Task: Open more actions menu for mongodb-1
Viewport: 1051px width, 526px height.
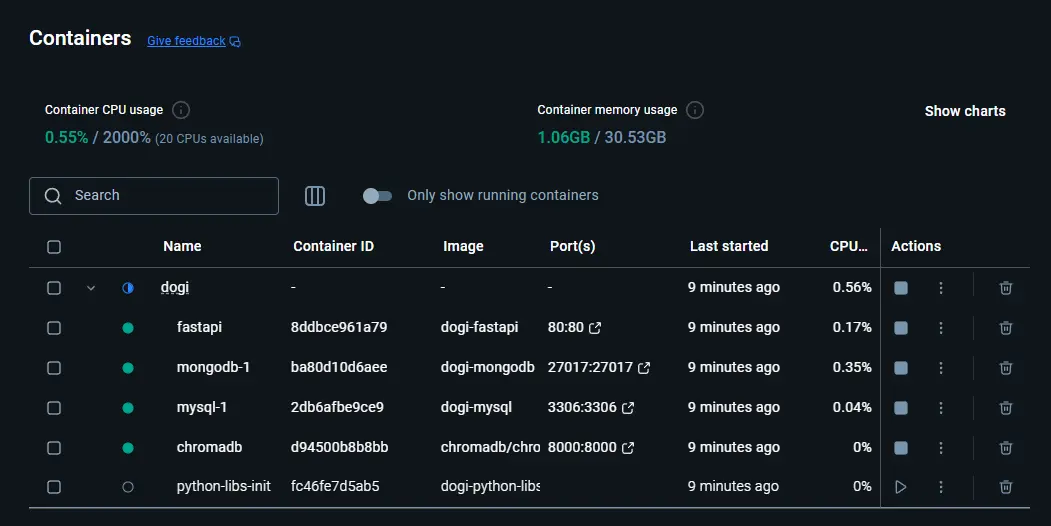Action: 940,368
